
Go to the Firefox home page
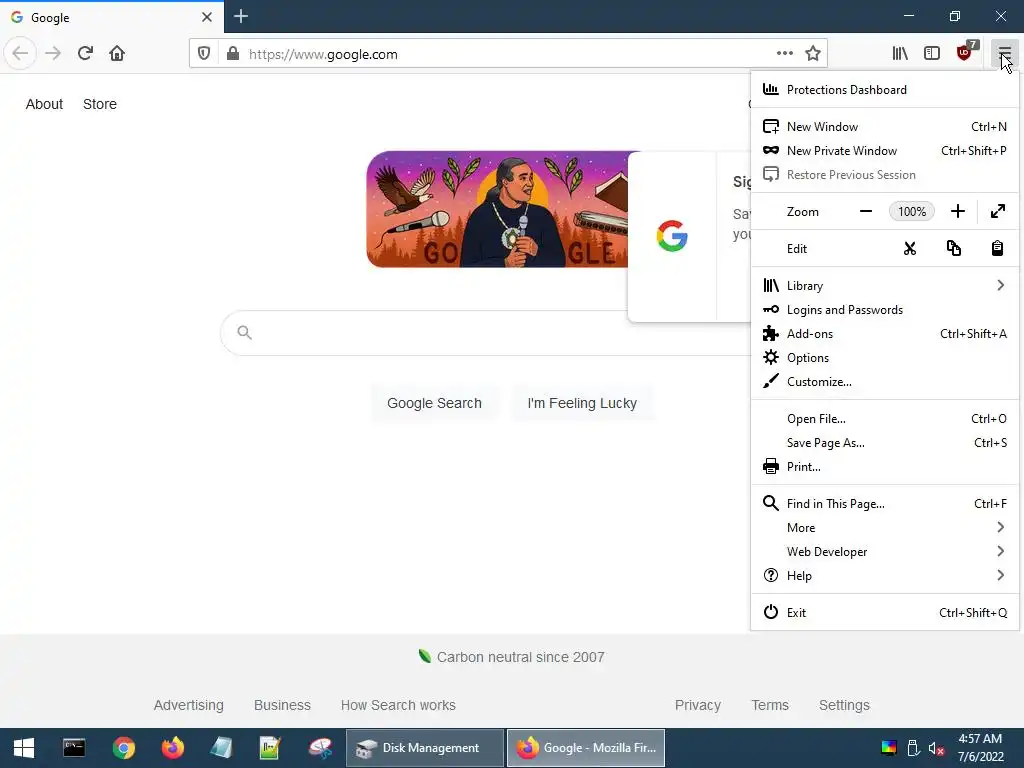pos(117,54)
